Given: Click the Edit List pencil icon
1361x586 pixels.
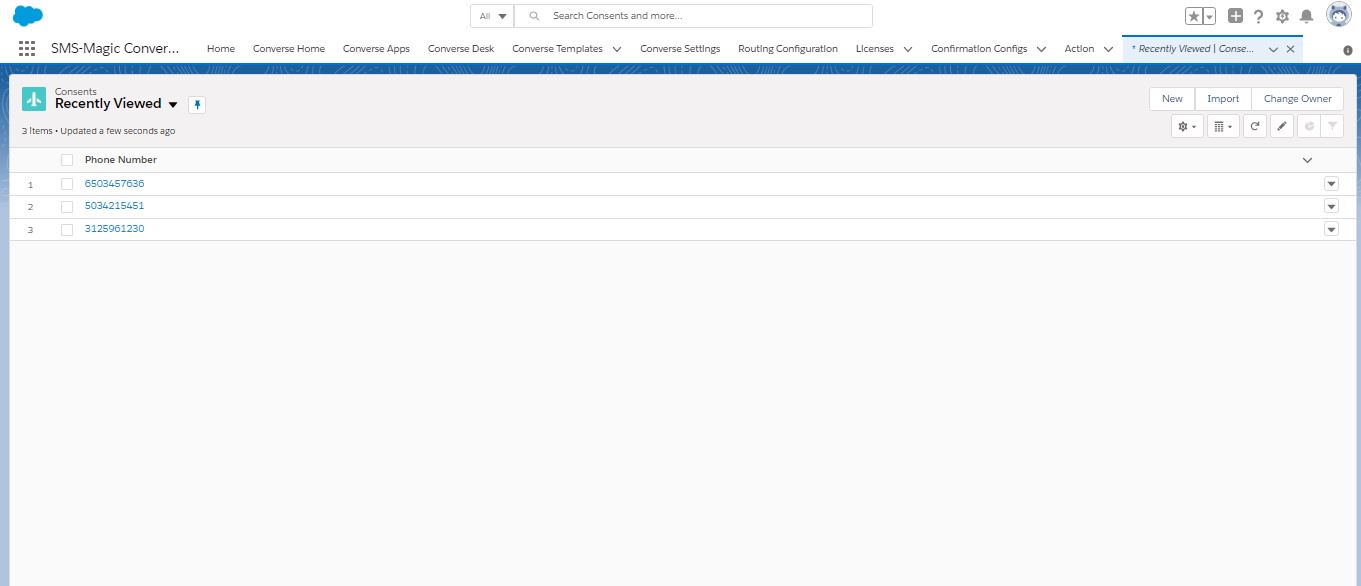Looking at the screenshot, I should click(x=1282, y=126).
